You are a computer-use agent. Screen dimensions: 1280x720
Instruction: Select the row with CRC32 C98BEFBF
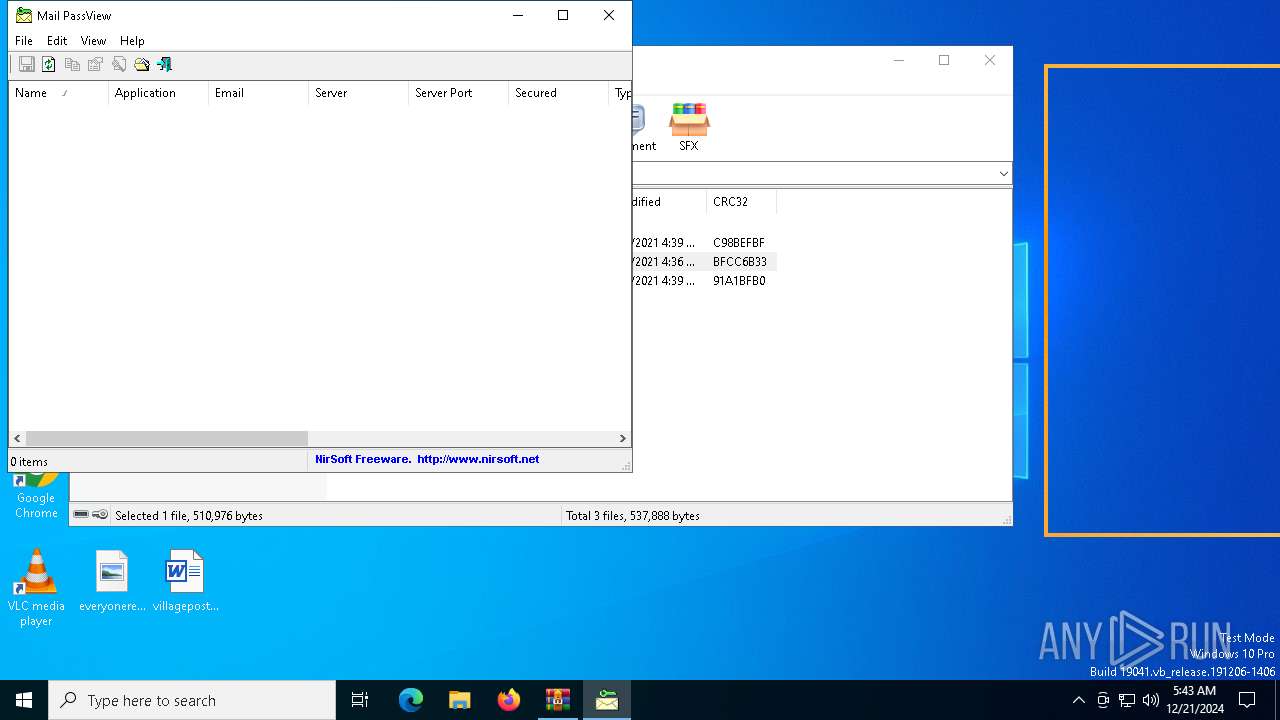pyautogui.click(x=738, y=243)
